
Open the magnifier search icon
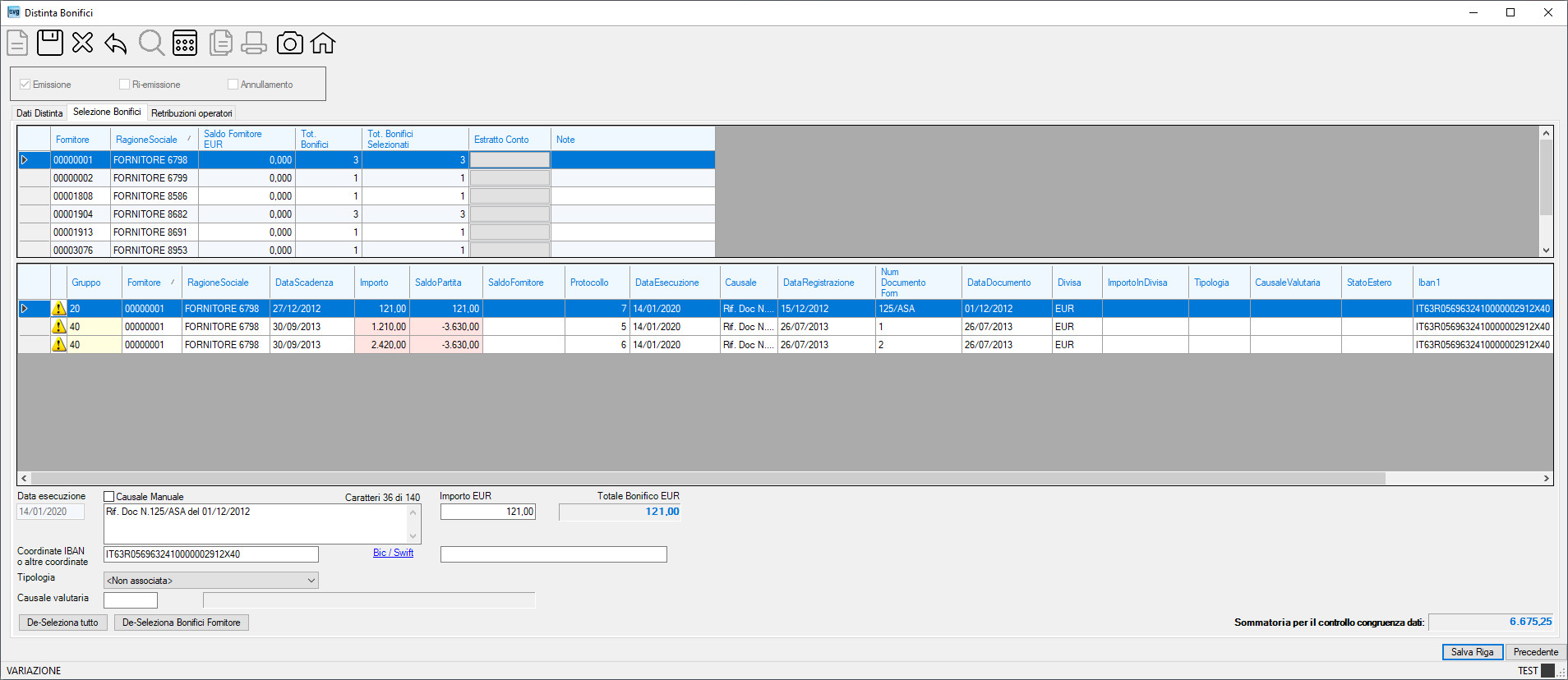[151, 43]
